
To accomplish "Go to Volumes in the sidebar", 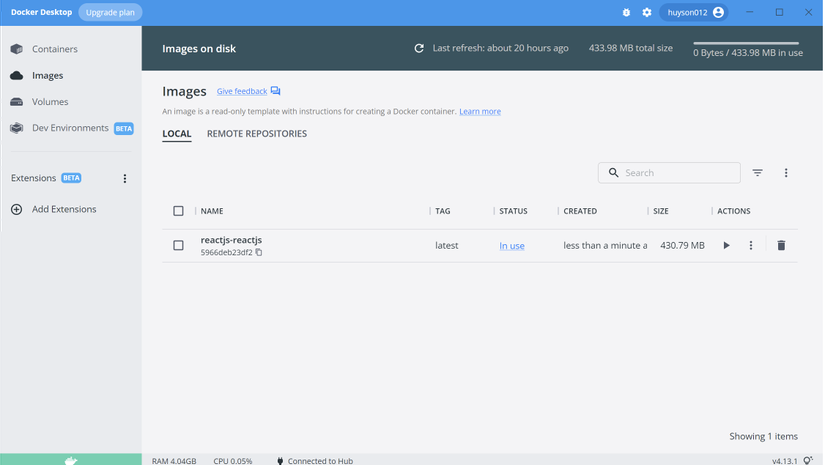I will point(50,102).
